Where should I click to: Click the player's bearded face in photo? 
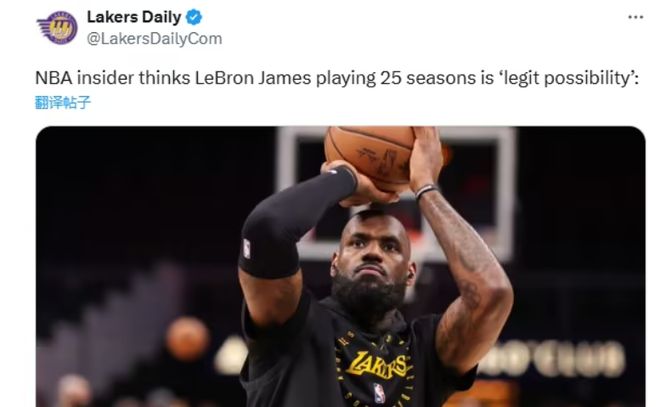[370, 261]
